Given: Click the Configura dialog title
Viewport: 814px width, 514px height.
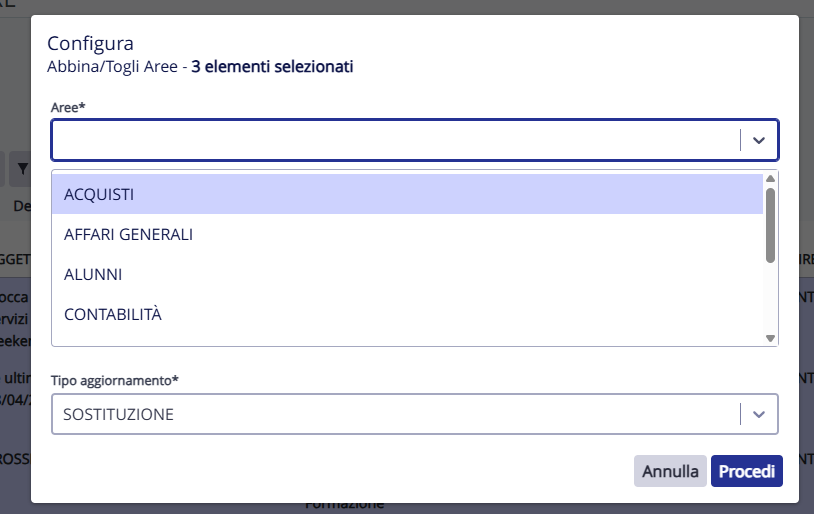Looking at the screenshot, I should click(90, 43).
